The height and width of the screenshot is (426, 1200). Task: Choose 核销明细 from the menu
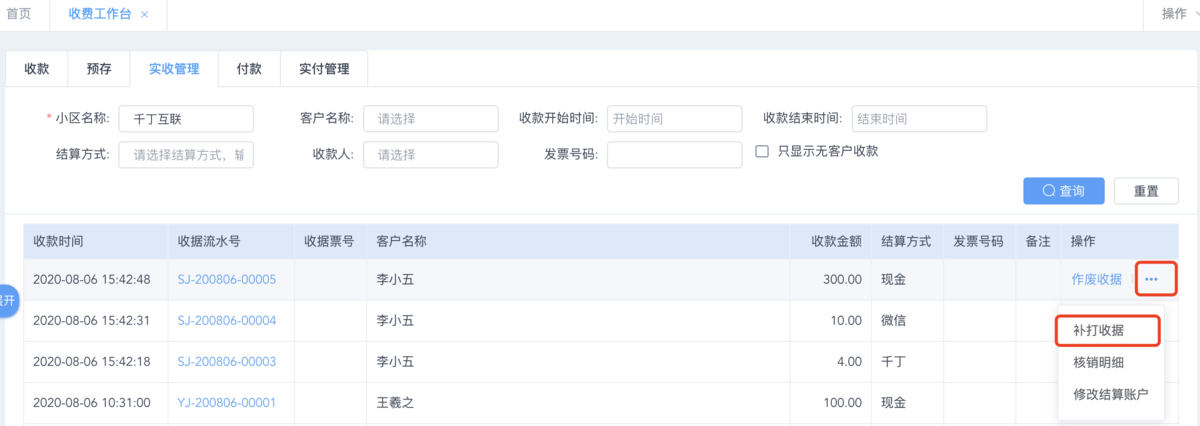[1098, 362]
